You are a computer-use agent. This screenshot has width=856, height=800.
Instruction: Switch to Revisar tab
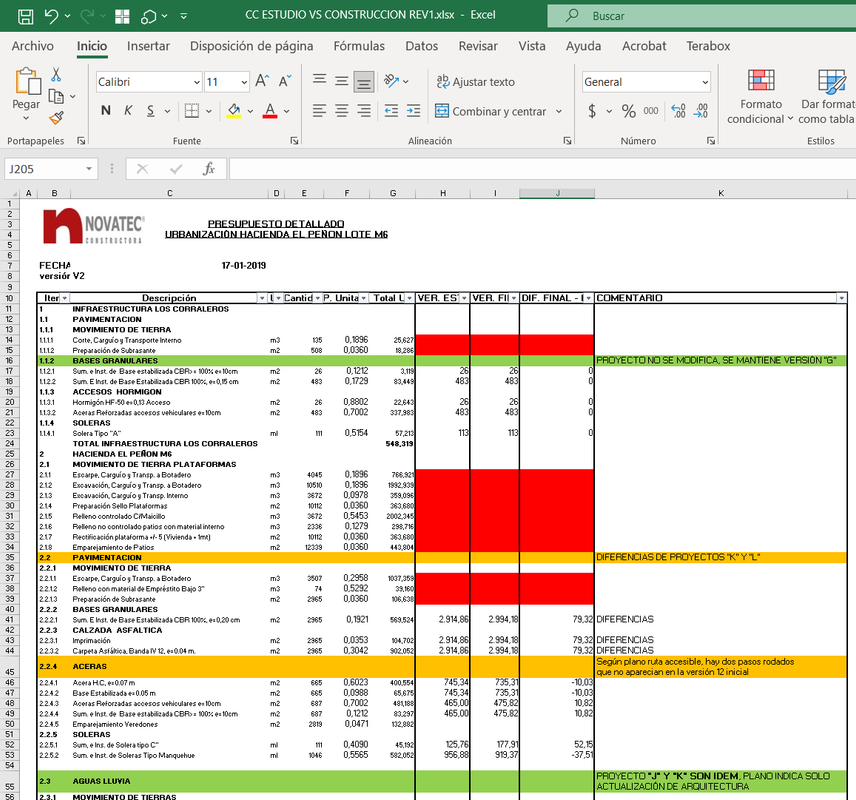tap(478, 46)
